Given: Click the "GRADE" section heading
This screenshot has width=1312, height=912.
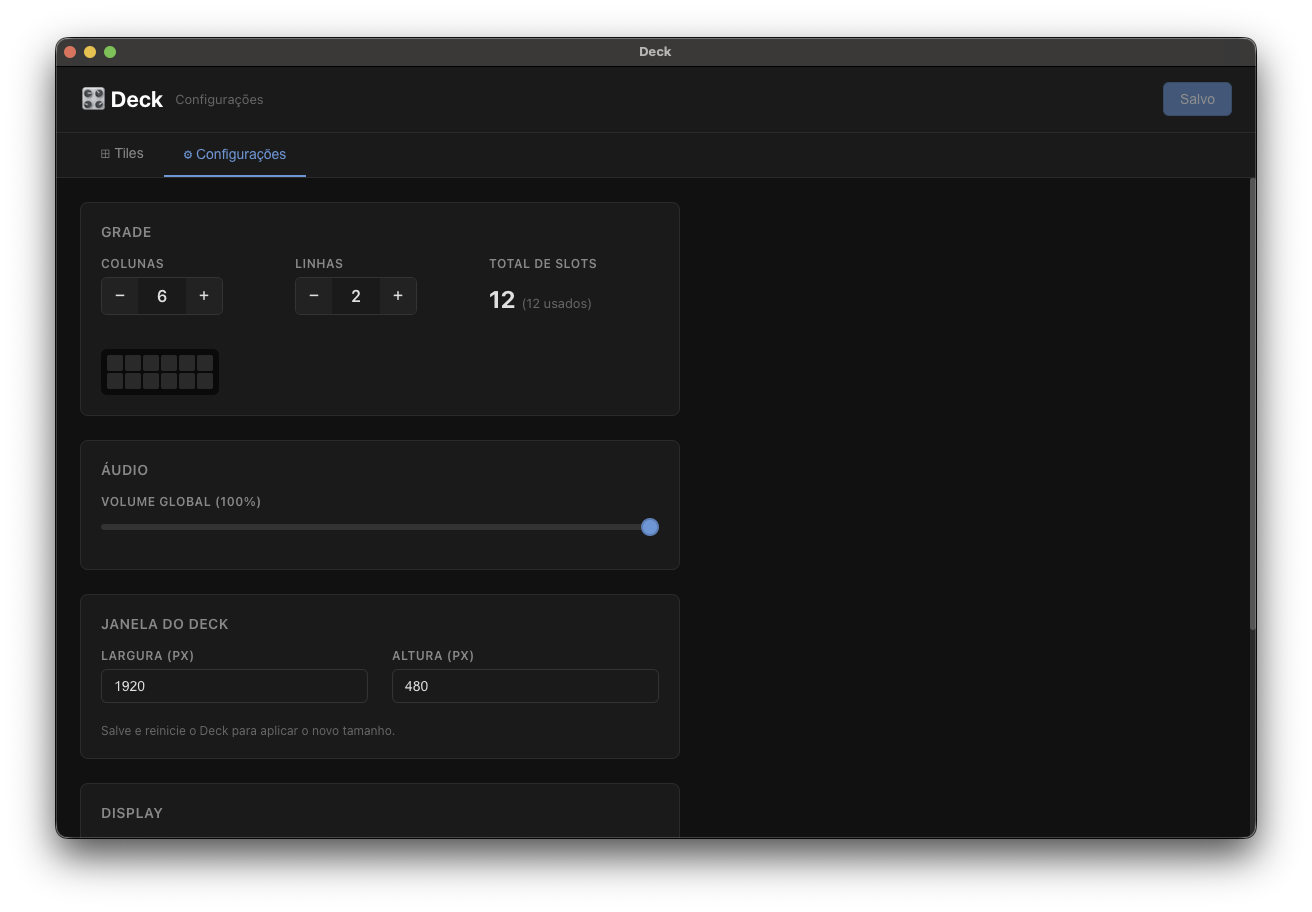Looking at the screenshot, I should [126, 232].
